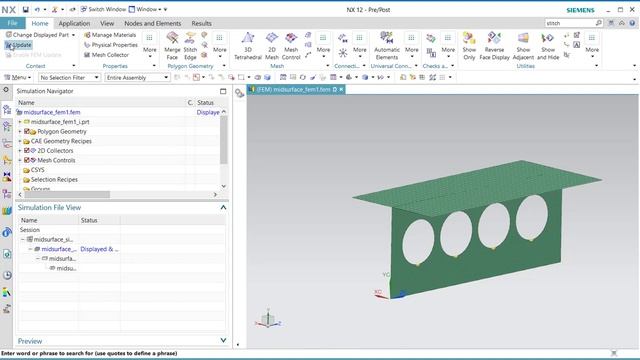The height and width of the screenshot is (360, 640).
Task: Click the Mesh Collector icon
Action: point(87,55)
